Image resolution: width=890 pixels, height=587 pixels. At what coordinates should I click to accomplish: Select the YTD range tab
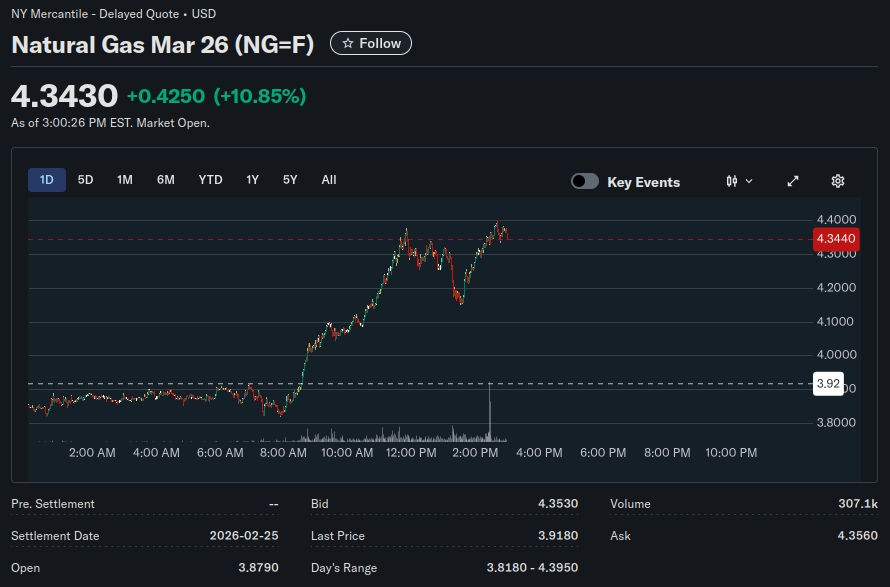click(x=211, y=180)
